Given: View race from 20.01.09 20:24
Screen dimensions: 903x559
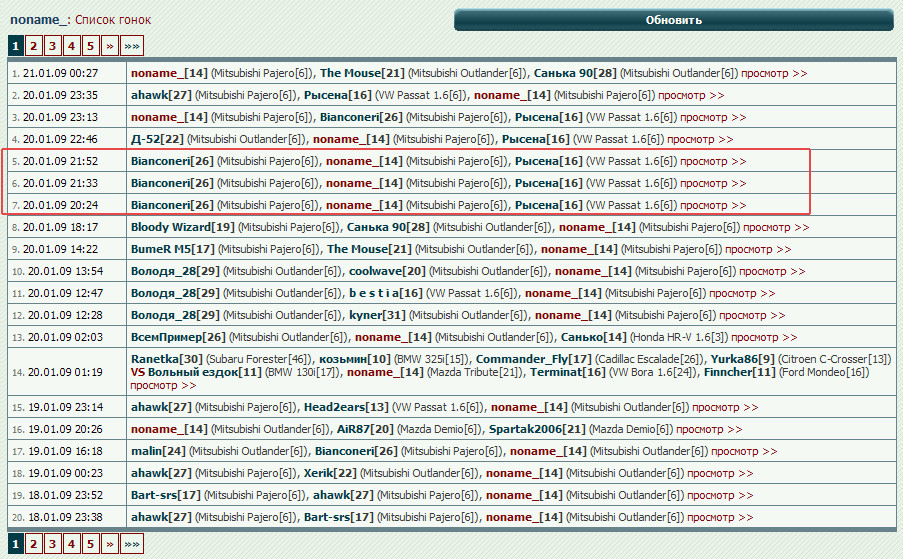Looking at the screenshot, I should (x=713, y=206).
